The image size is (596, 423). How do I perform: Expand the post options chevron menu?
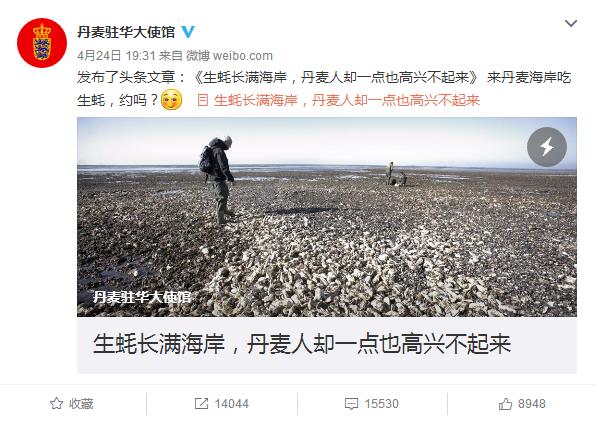click(x=571, y=24)
